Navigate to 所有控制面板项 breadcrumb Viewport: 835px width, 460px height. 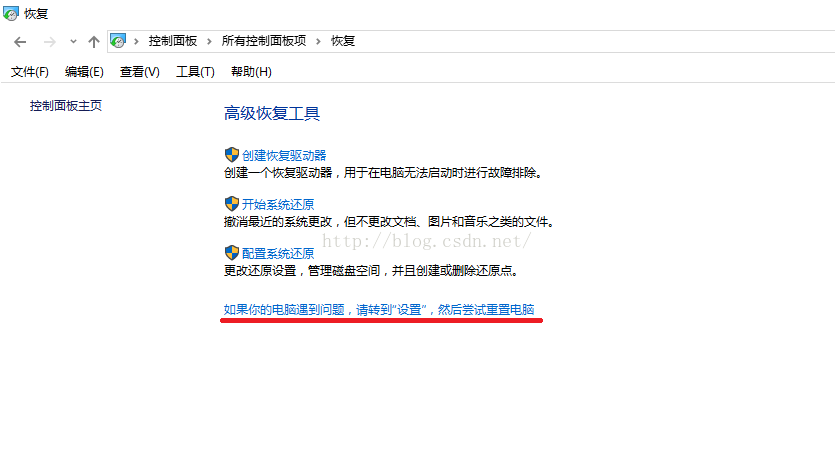coord(264,41)
